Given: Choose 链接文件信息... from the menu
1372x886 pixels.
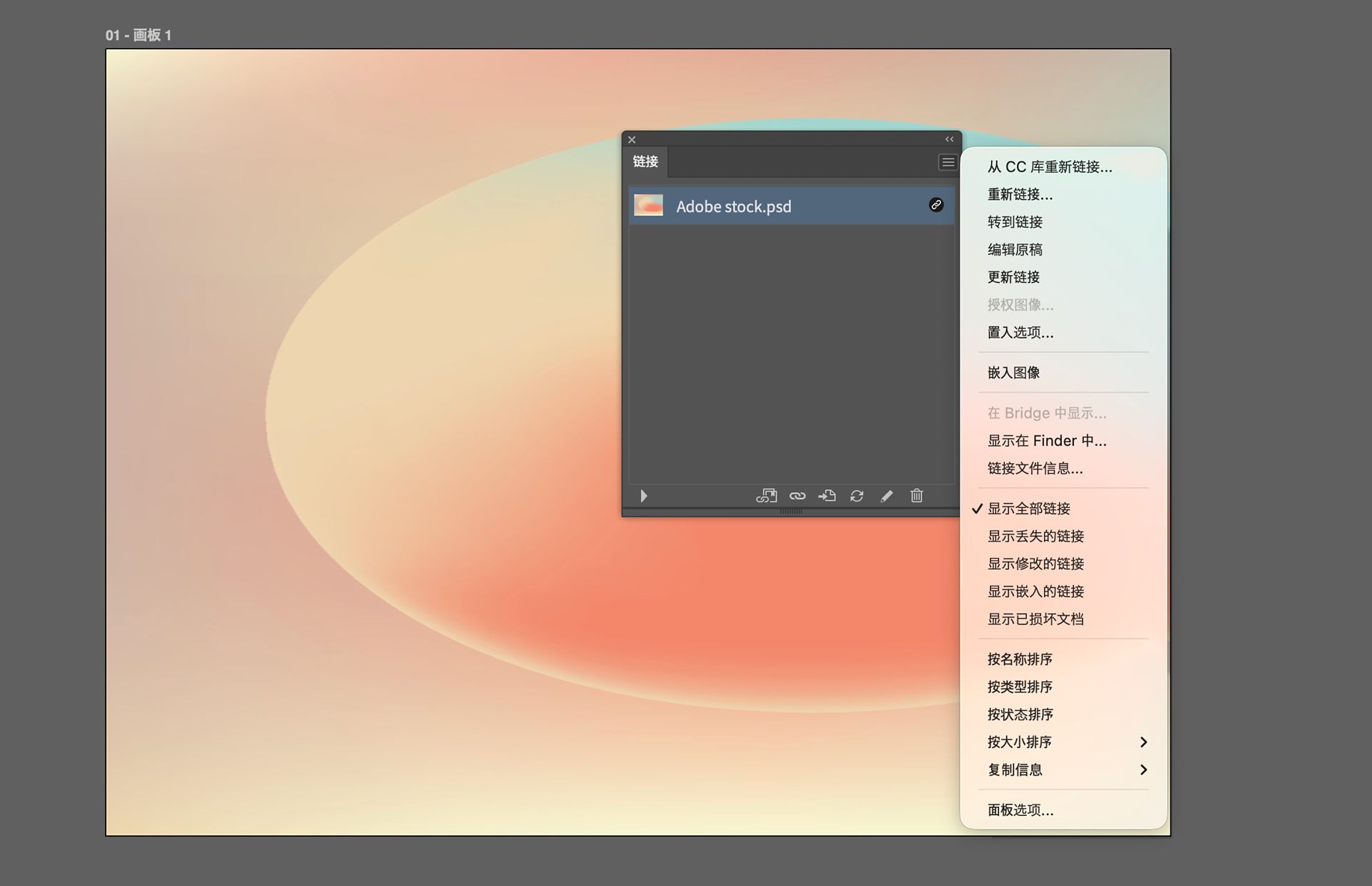Looking at the screenshot, I should pyautogui.click(x=1063, y=468).
